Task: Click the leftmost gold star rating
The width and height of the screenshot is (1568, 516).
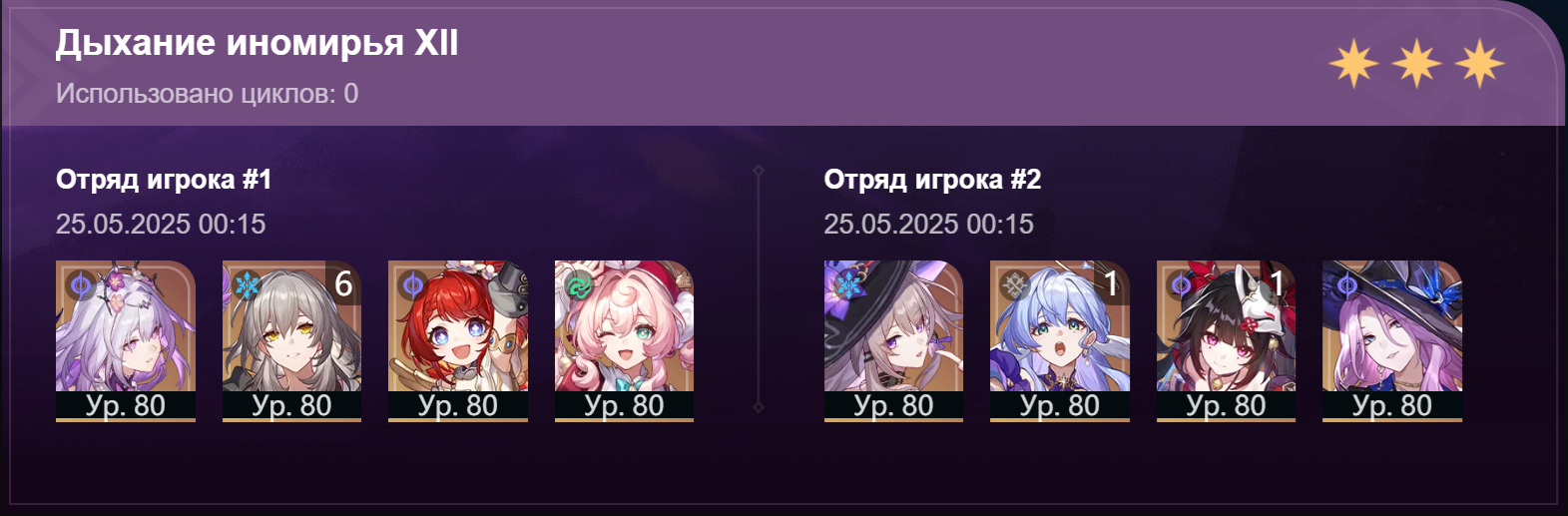Action: tap(1353, 65)
